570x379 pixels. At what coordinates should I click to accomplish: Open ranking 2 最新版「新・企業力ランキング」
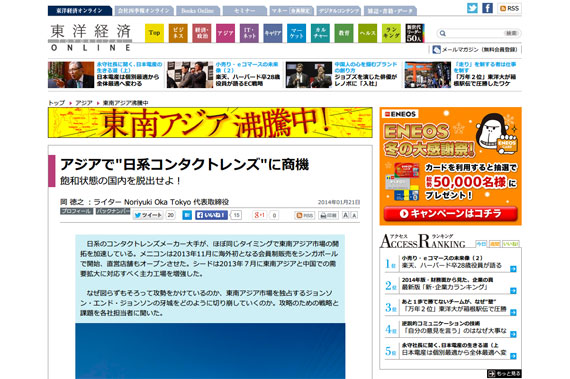pos(444,287)
